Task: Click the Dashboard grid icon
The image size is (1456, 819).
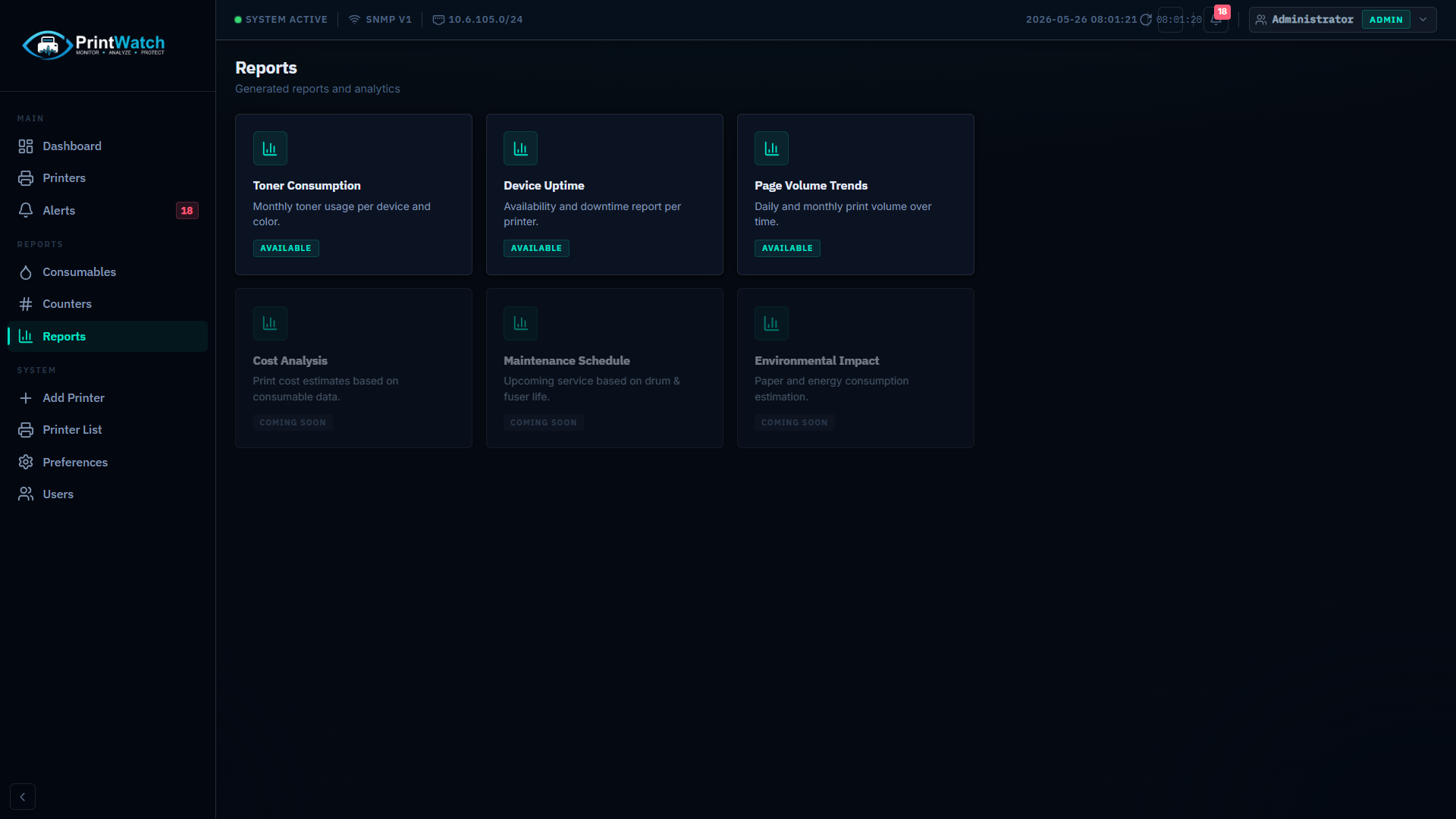Action: pyautogui.click(x=26, y=146)
